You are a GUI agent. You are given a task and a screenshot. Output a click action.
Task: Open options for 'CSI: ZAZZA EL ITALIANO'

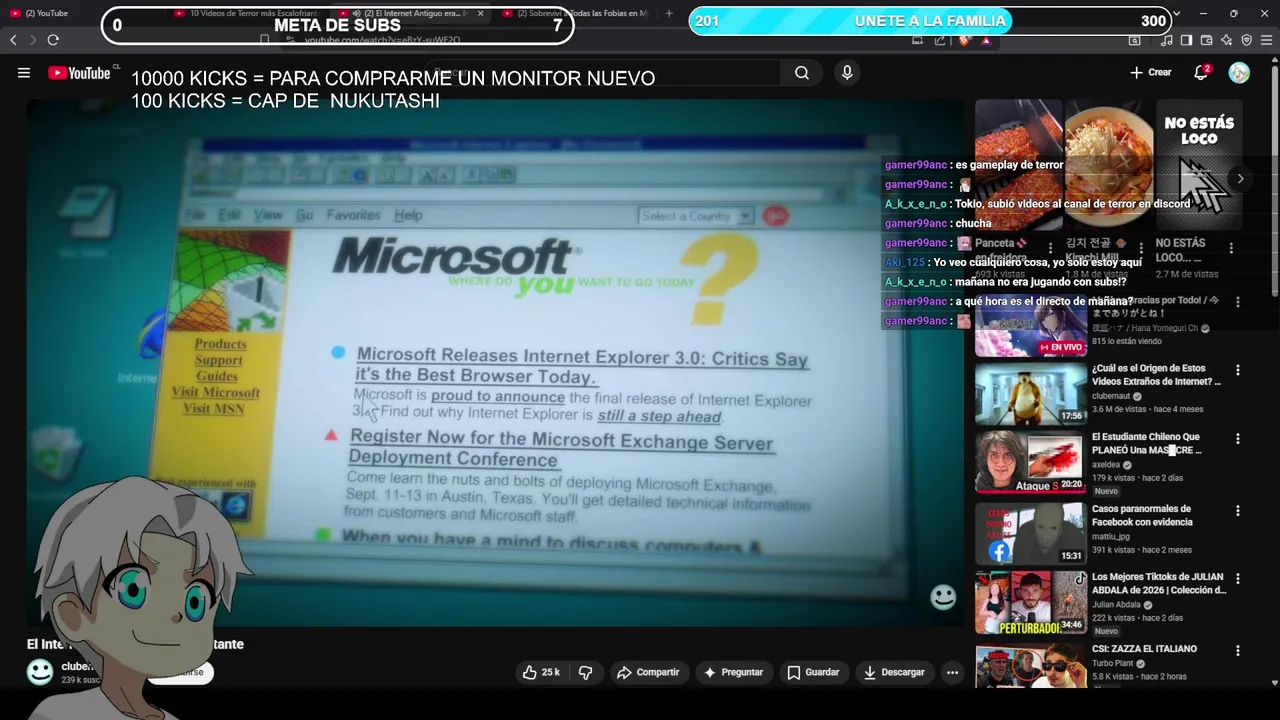coord(1238,650)
